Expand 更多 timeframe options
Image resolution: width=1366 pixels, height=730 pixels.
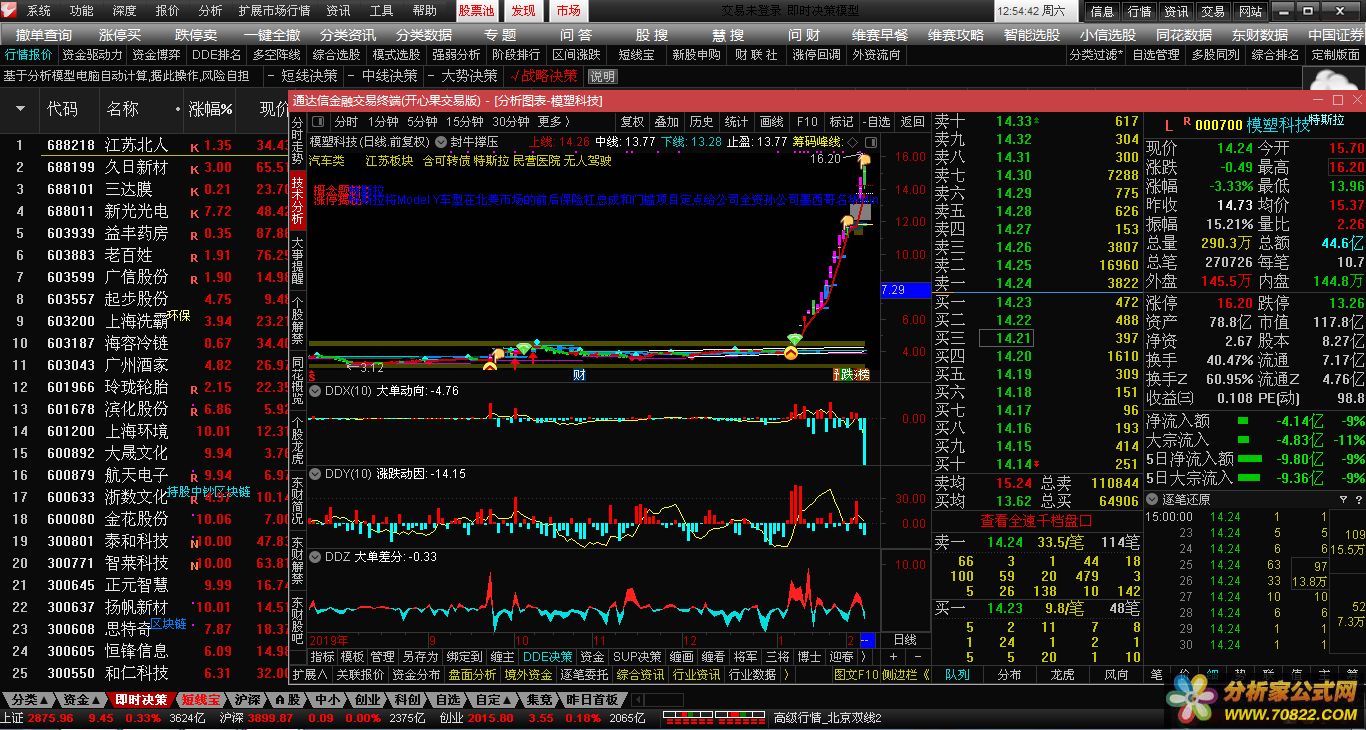[x=555, y=122]
